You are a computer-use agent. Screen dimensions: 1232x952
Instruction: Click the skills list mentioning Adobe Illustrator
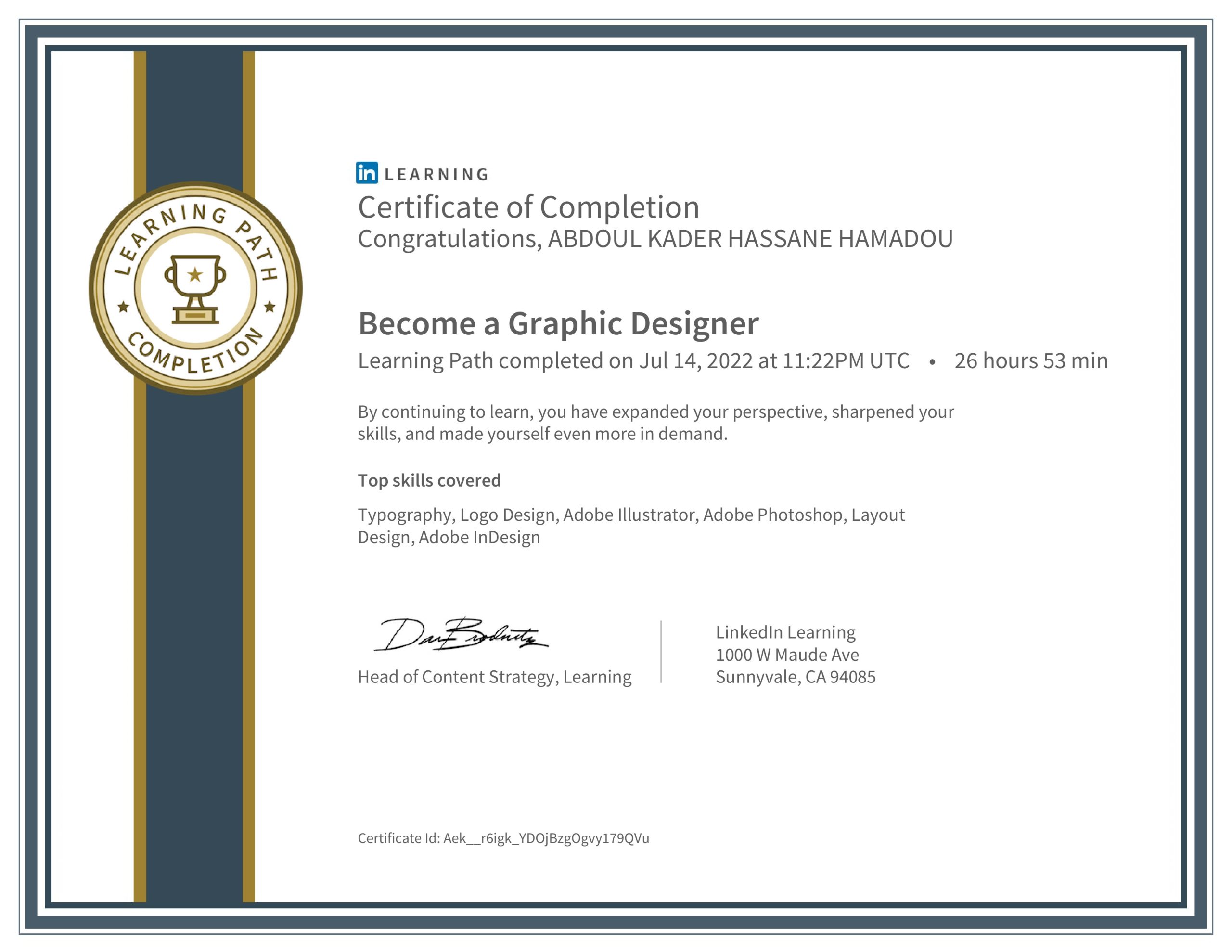632,515
